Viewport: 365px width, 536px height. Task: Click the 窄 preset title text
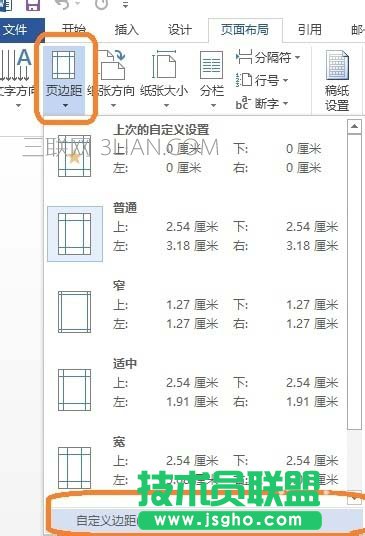coord(119,285)
